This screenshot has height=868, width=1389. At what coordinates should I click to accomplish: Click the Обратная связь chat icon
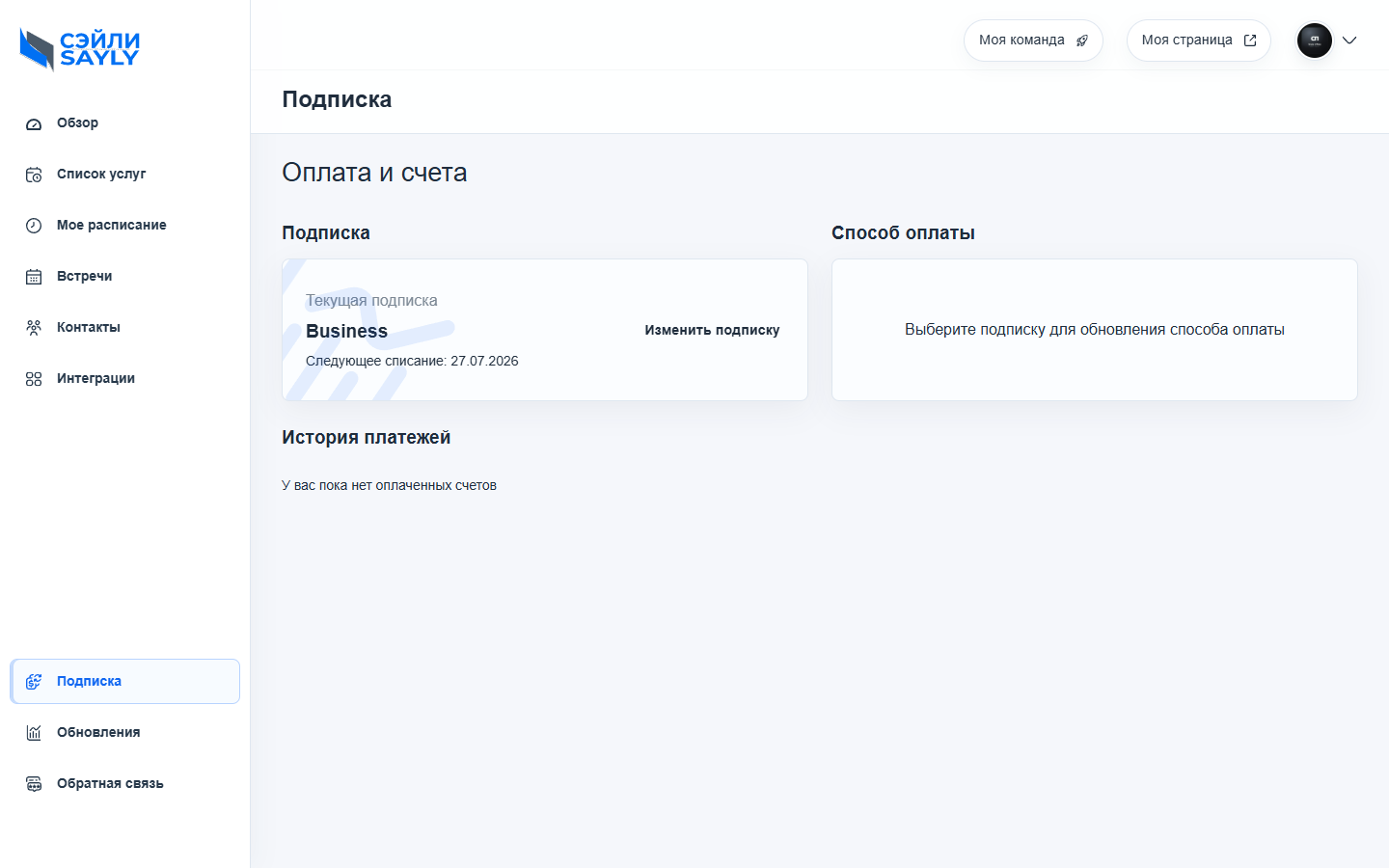[34, 784]
